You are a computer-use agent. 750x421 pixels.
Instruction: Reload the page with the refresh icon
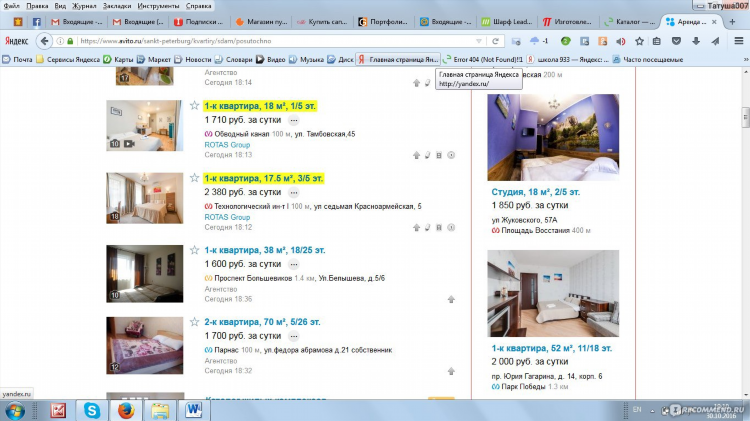click(496, 41)
